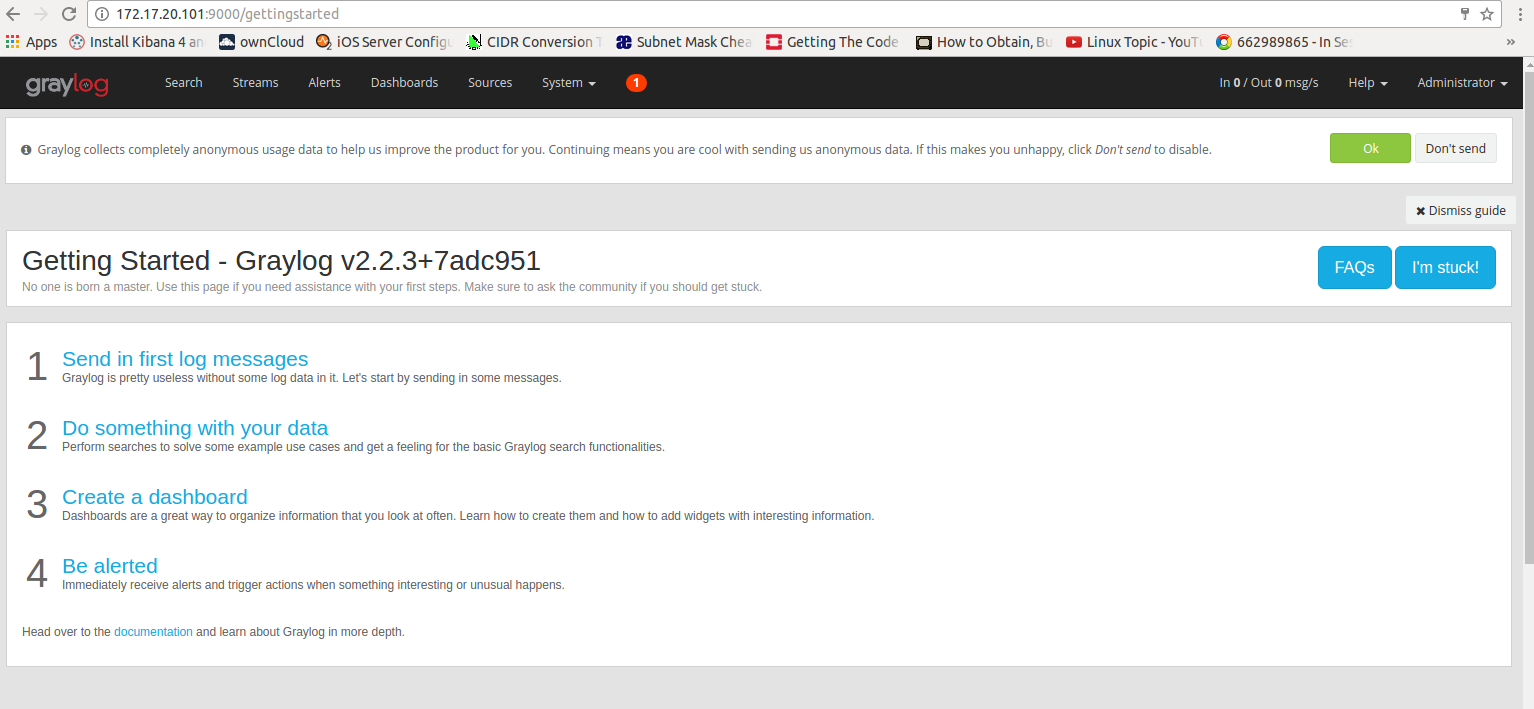This screenshot has height=709, width=1534.
Task: Open the FAQs button
Action: (x=1355, y=267)
